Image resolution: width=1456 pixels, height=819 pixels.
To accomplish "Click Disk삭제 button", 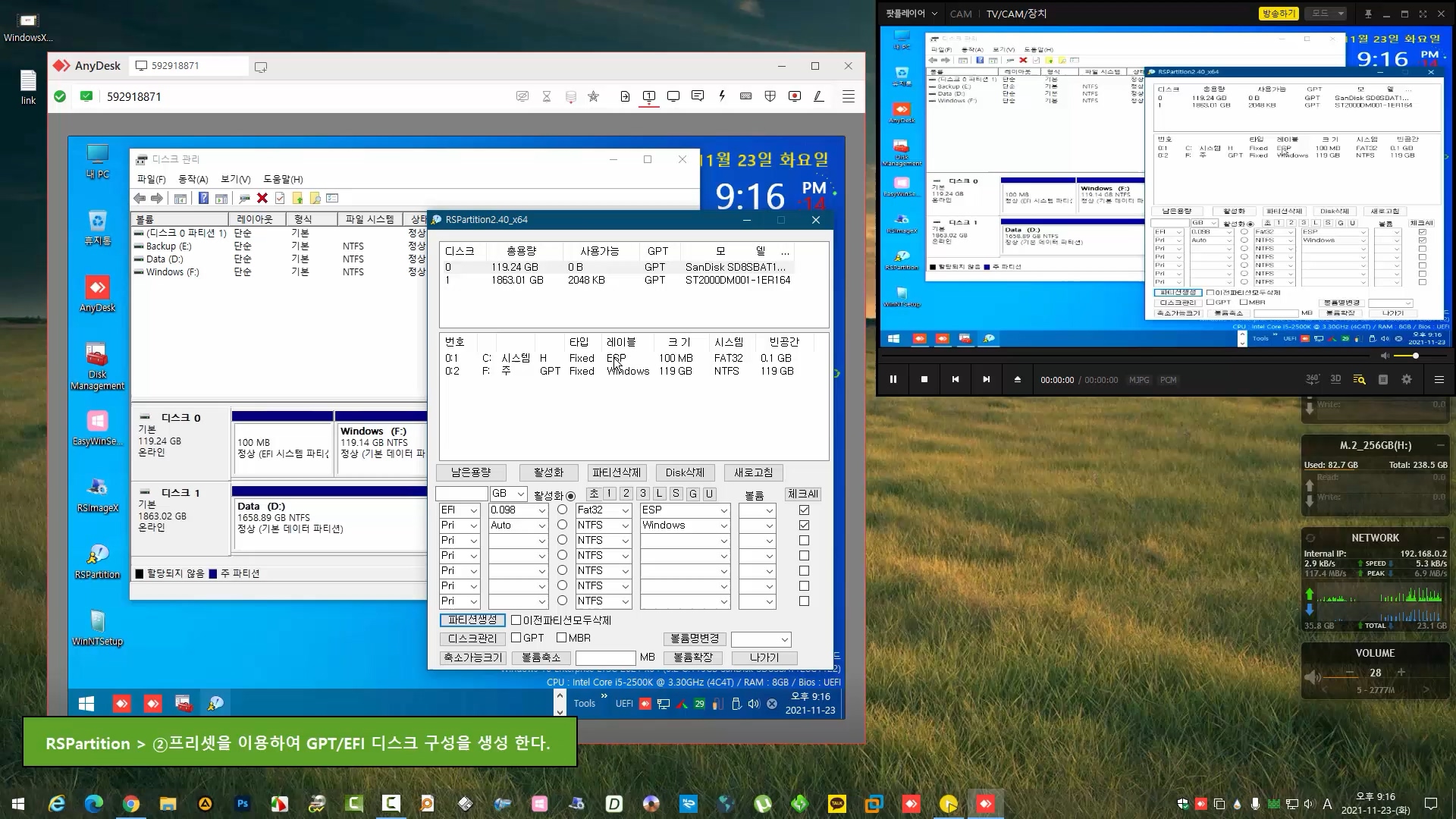I will click(x=685, y=472).
